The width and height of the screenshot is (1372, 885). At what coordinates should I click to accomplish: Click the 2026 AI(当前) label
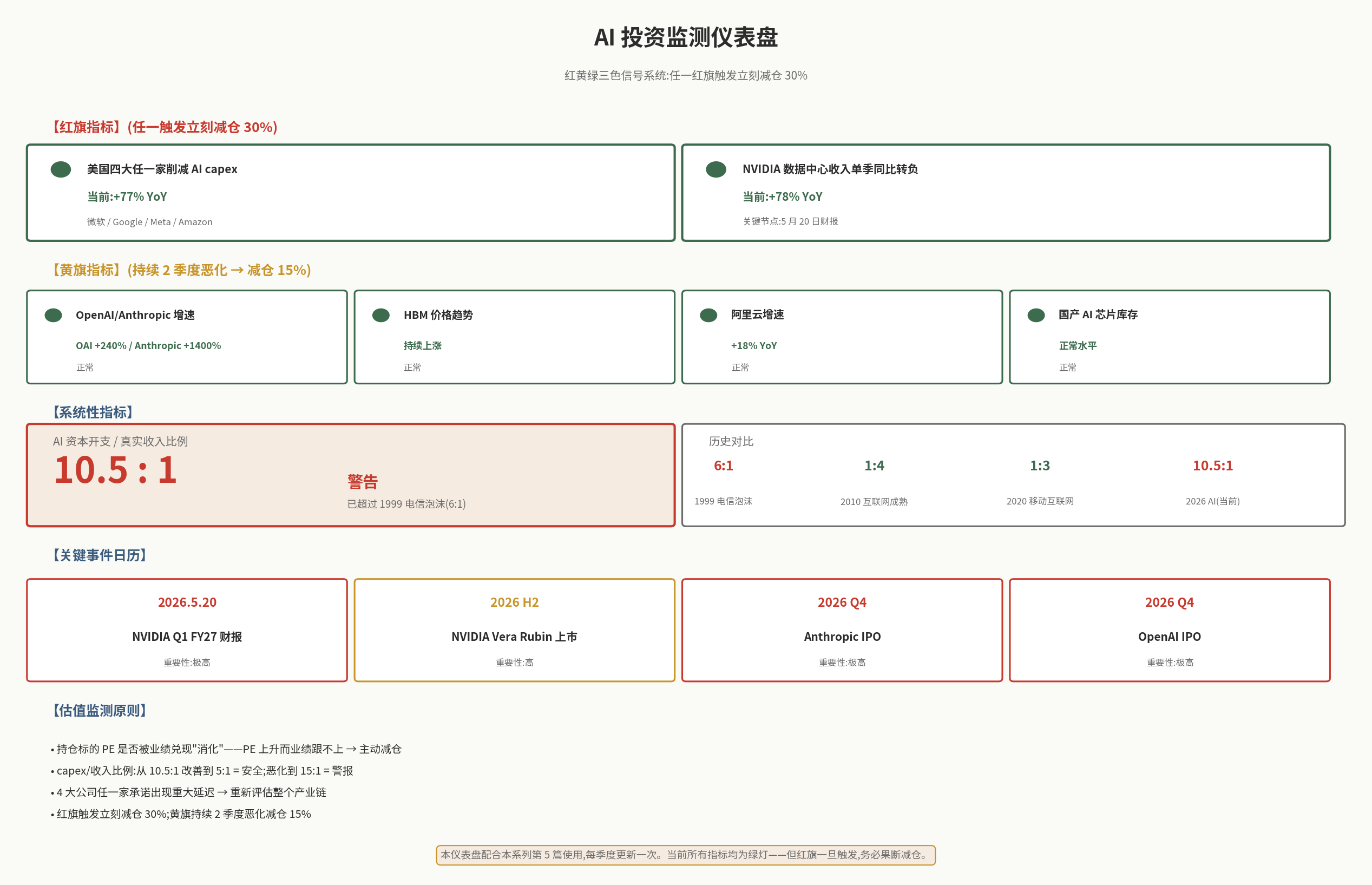(x=1213, y=501)
